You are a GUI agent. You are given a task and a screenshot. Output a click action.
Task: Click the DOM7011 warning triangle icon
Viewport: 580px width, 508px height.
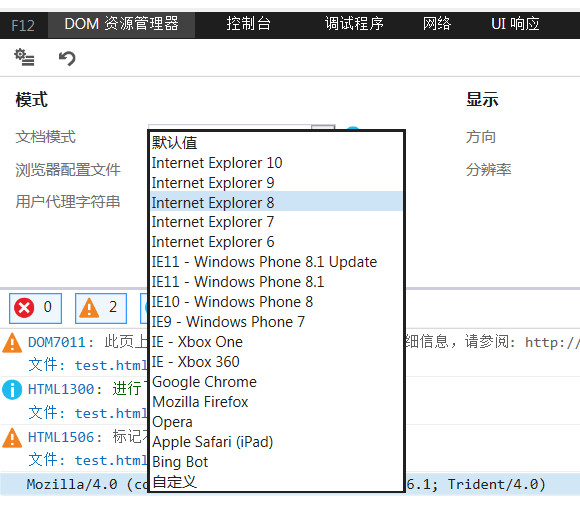[12, 343]
